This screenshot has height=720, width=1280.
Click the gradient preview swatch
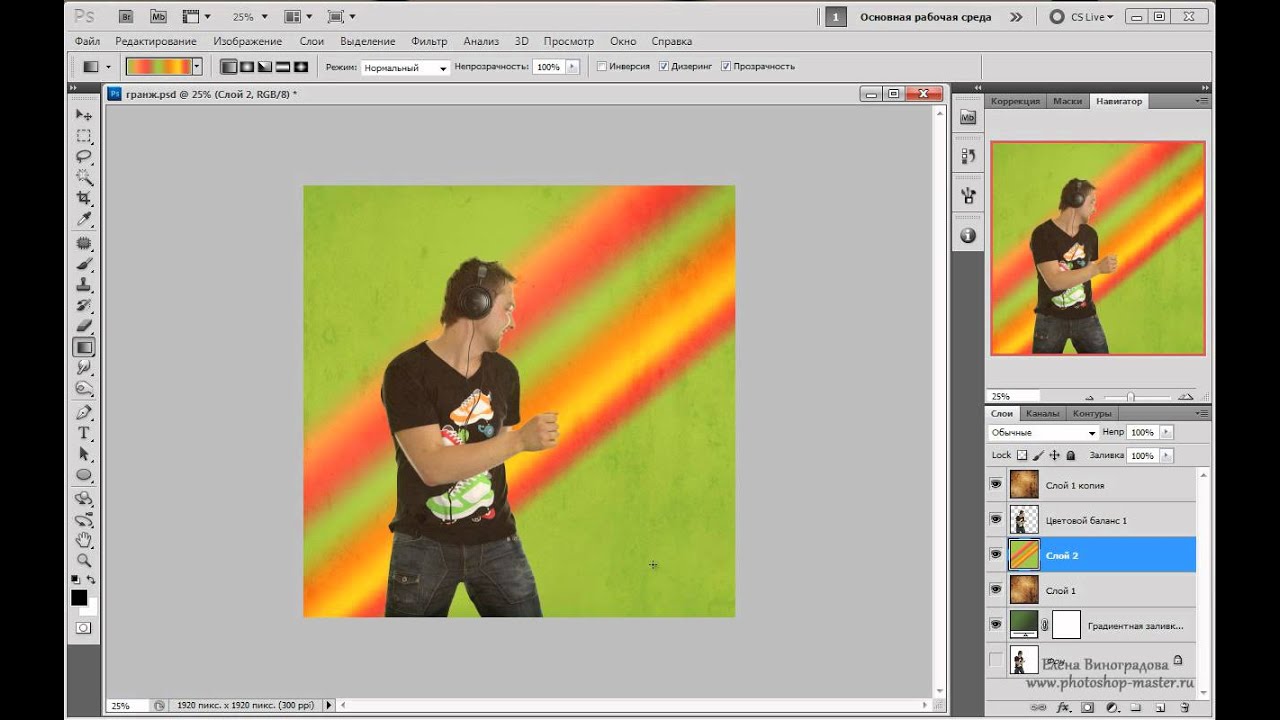tap(158, 67)
